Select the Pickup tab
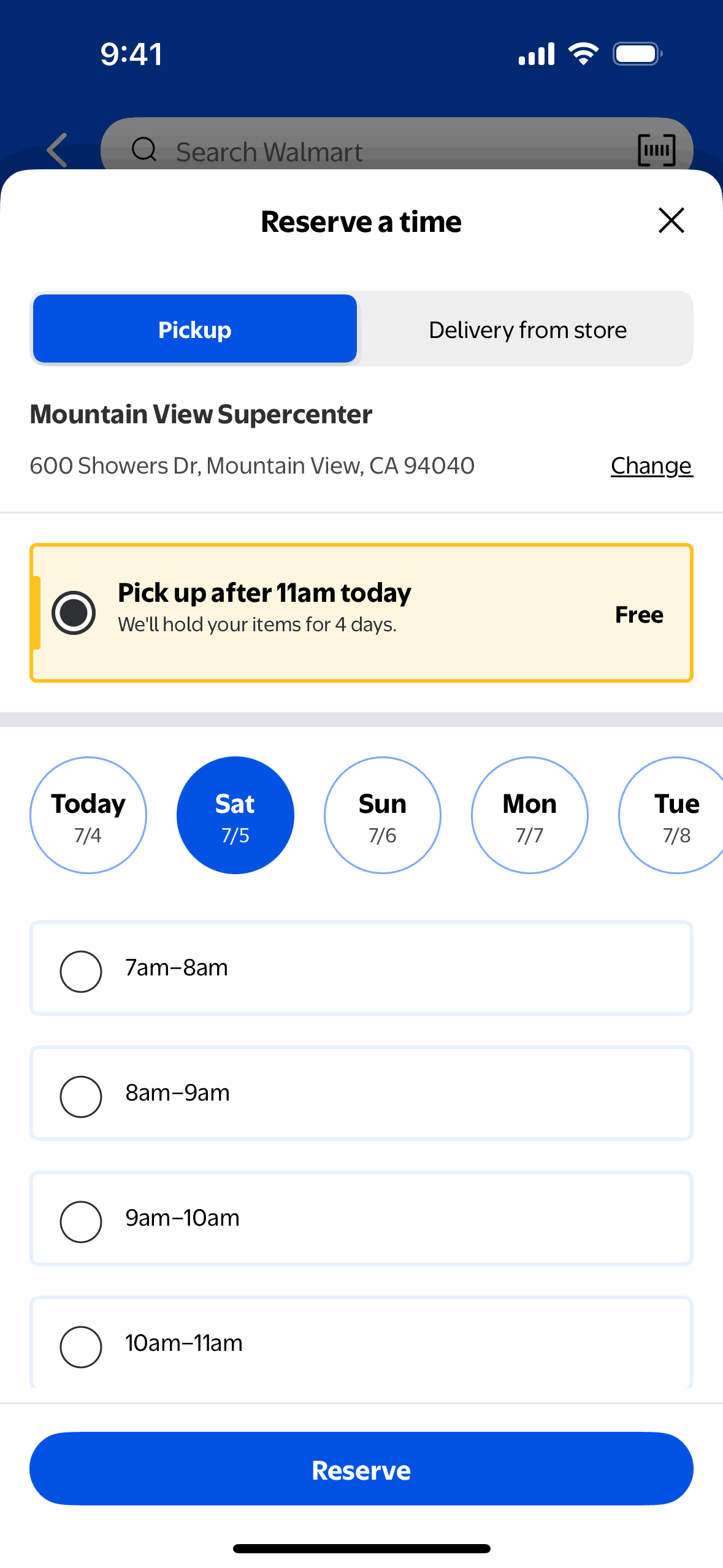Screen dimensions: 723x1568 coord(195,329)
